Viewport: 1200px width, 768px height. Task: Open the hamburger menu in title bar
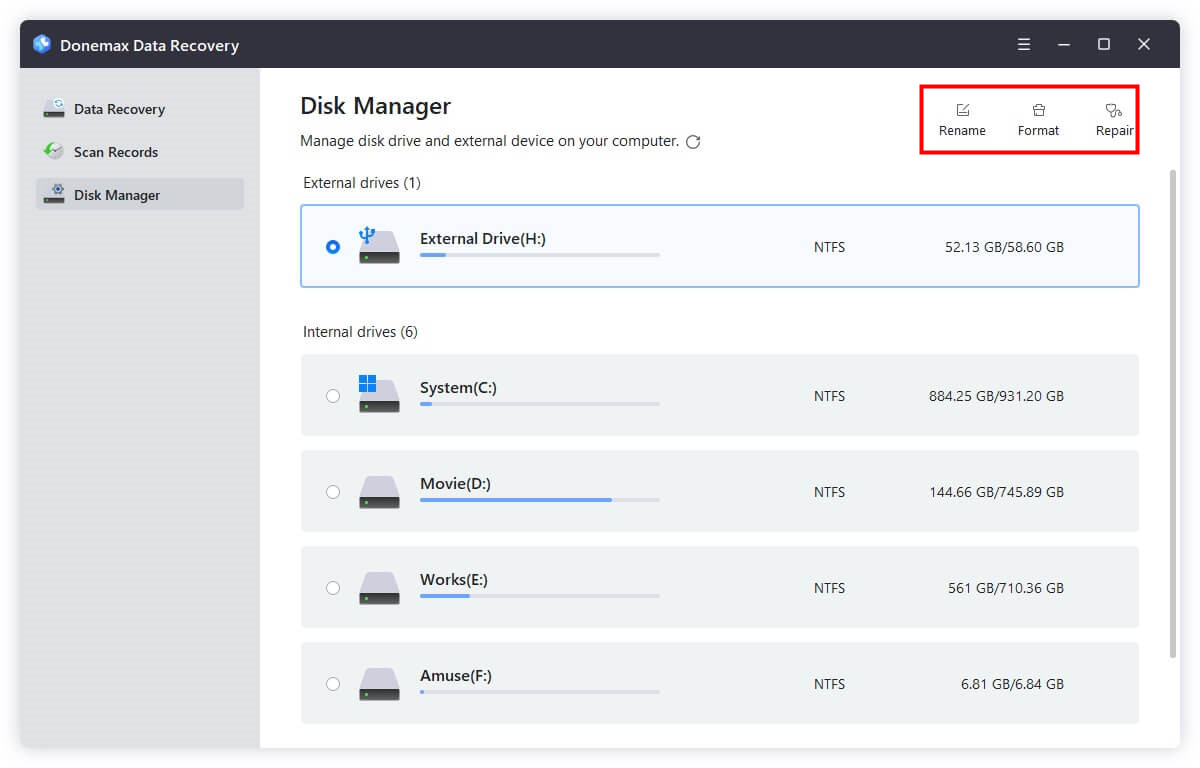(x=1024, y=44)
